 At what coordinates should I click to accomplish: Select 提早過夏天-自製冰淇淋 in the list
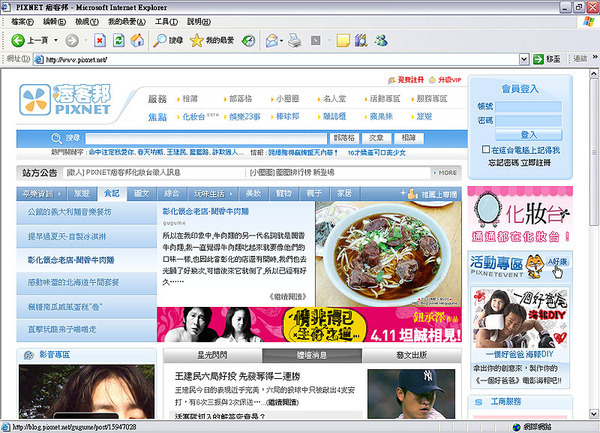pos(86,236)
